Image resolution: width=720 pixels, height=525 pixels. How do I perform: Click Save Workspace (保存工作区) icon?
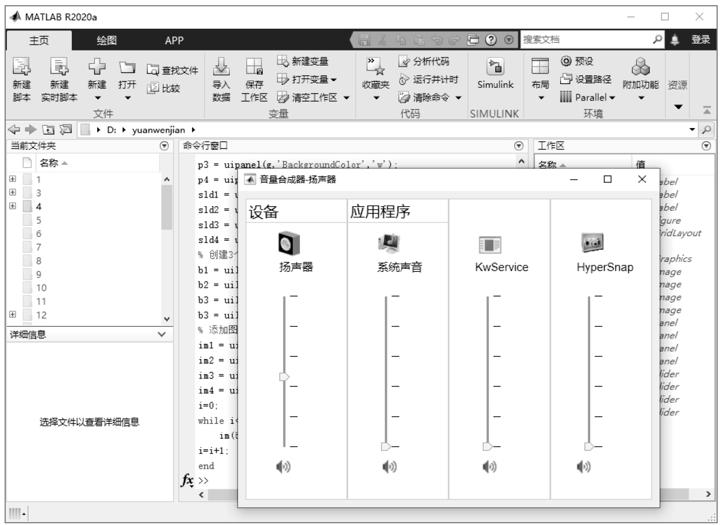[x=254, y=67]
